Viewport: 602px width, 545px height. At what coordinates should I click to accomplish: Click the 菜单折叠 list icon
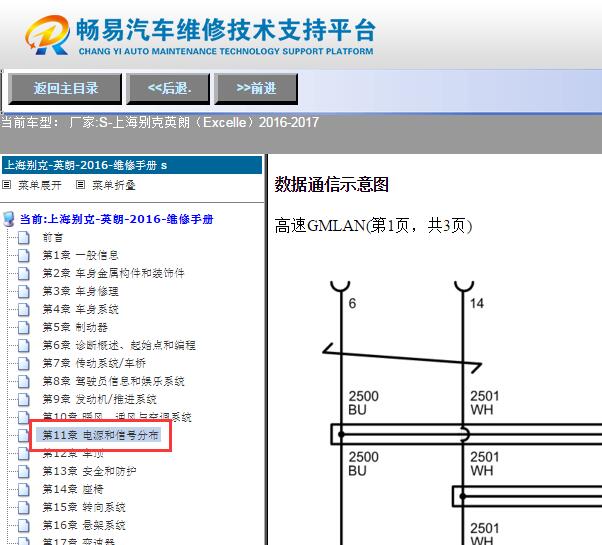coord(80,185)
